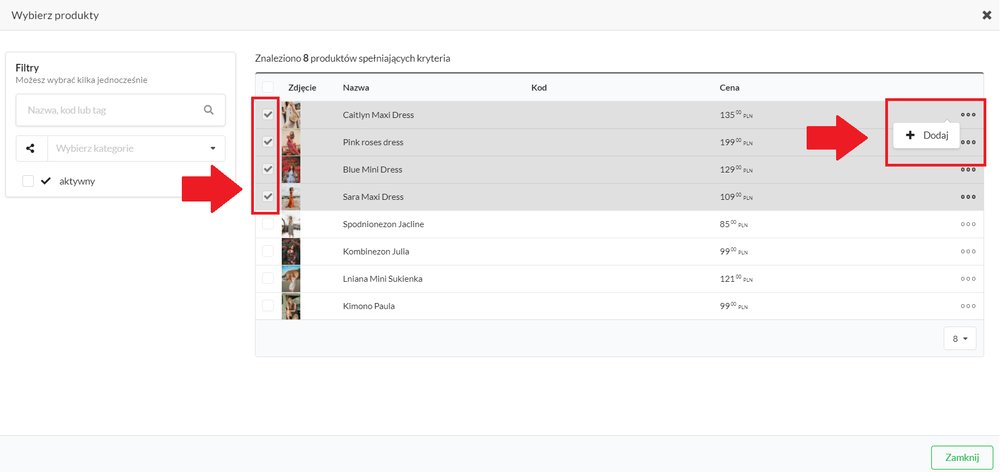
Task: Uncheck the Blue Mini Dress checkbox
Action: 268,170
